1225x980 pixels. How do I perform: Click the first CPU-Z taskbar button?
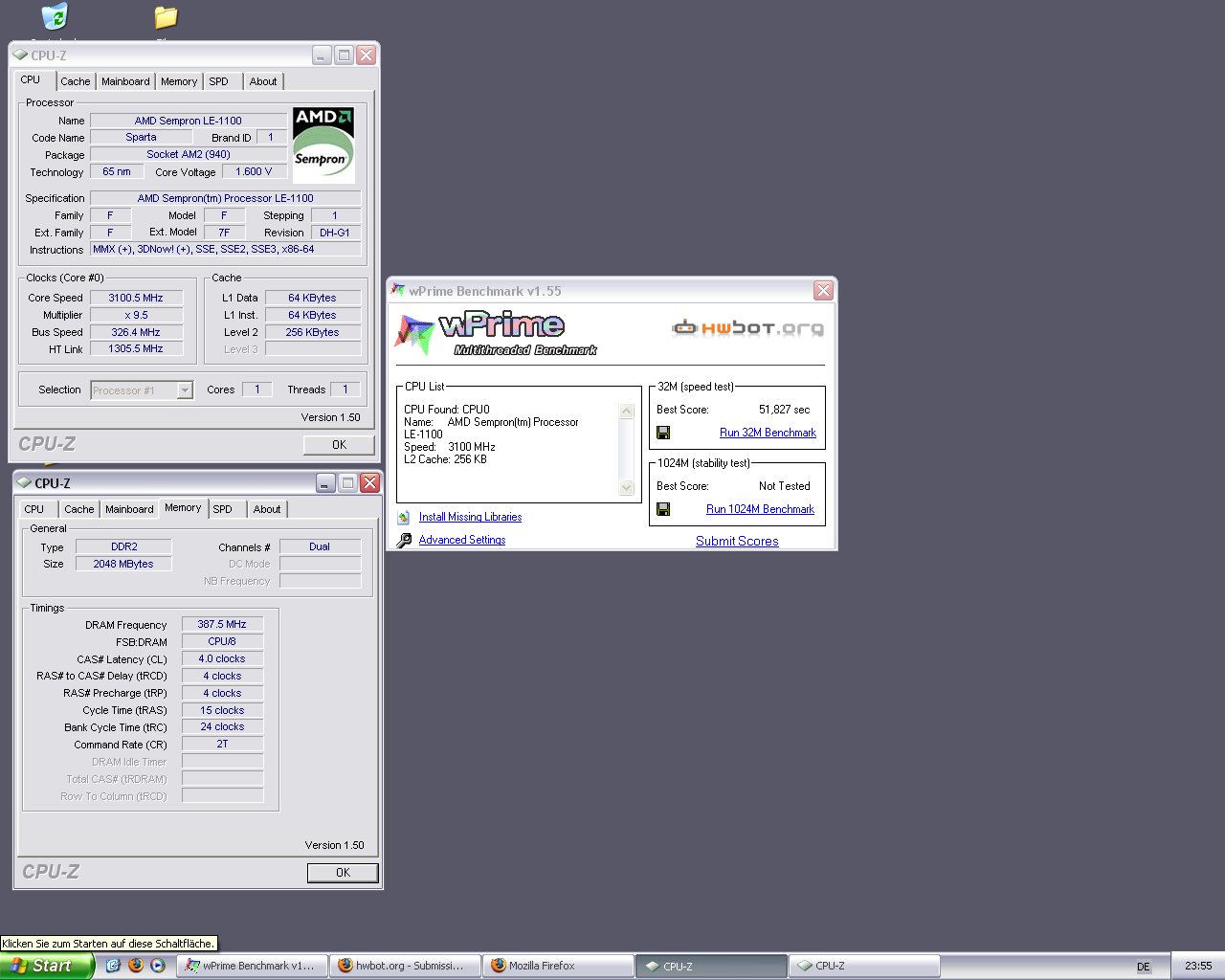(x=711, y=966)
